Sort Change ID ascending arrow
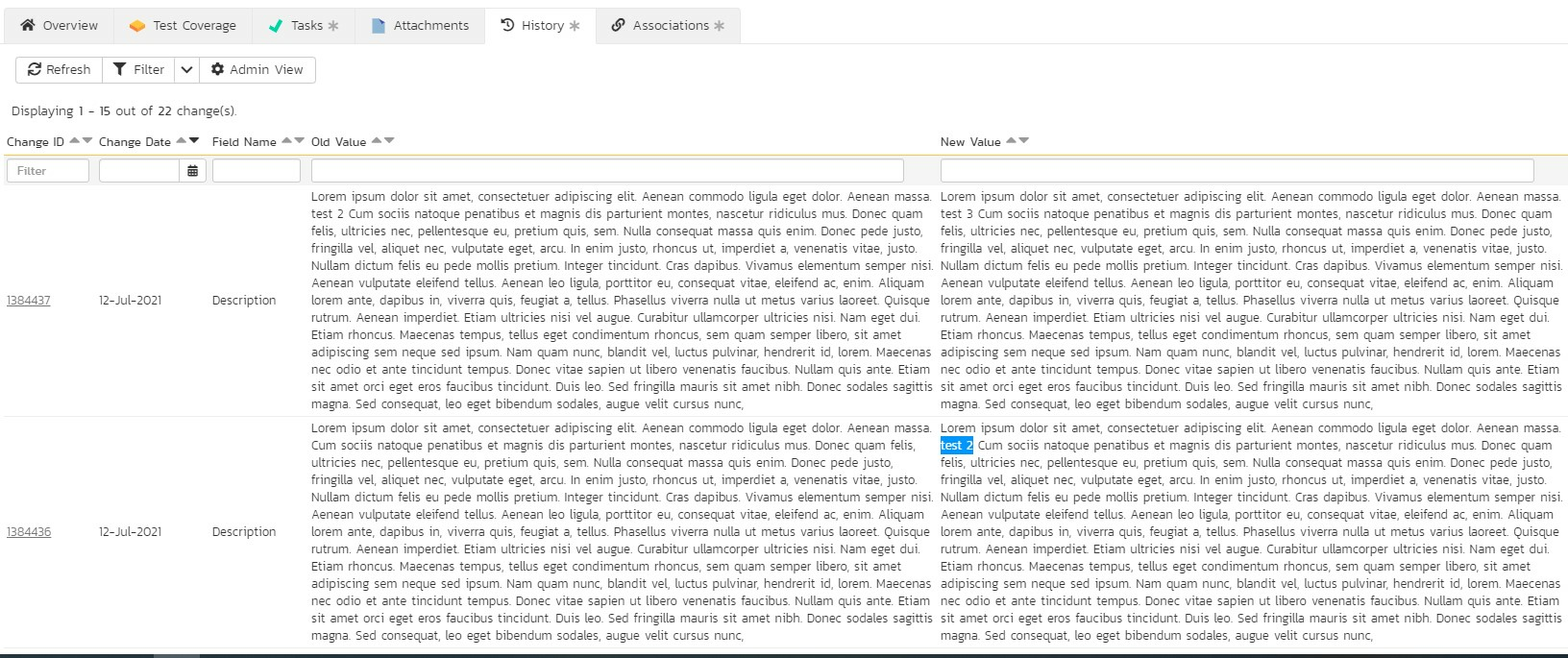The width and height of the screenshot is (1568, 658). pyautogui.click(x=75, y=141)
